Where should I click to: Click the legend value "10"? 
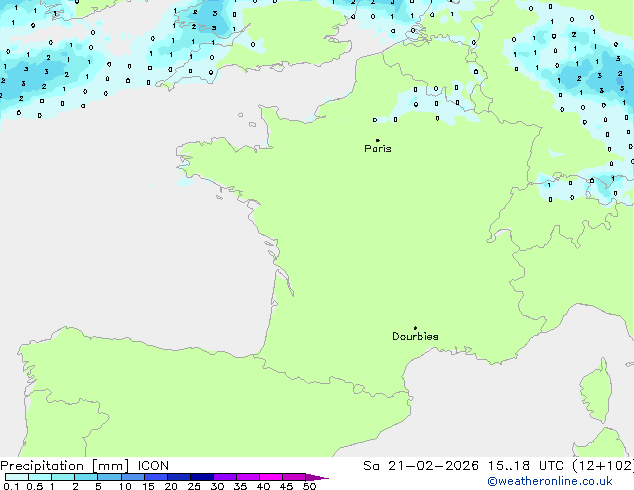pyautogui.click(x=125, y=486)
